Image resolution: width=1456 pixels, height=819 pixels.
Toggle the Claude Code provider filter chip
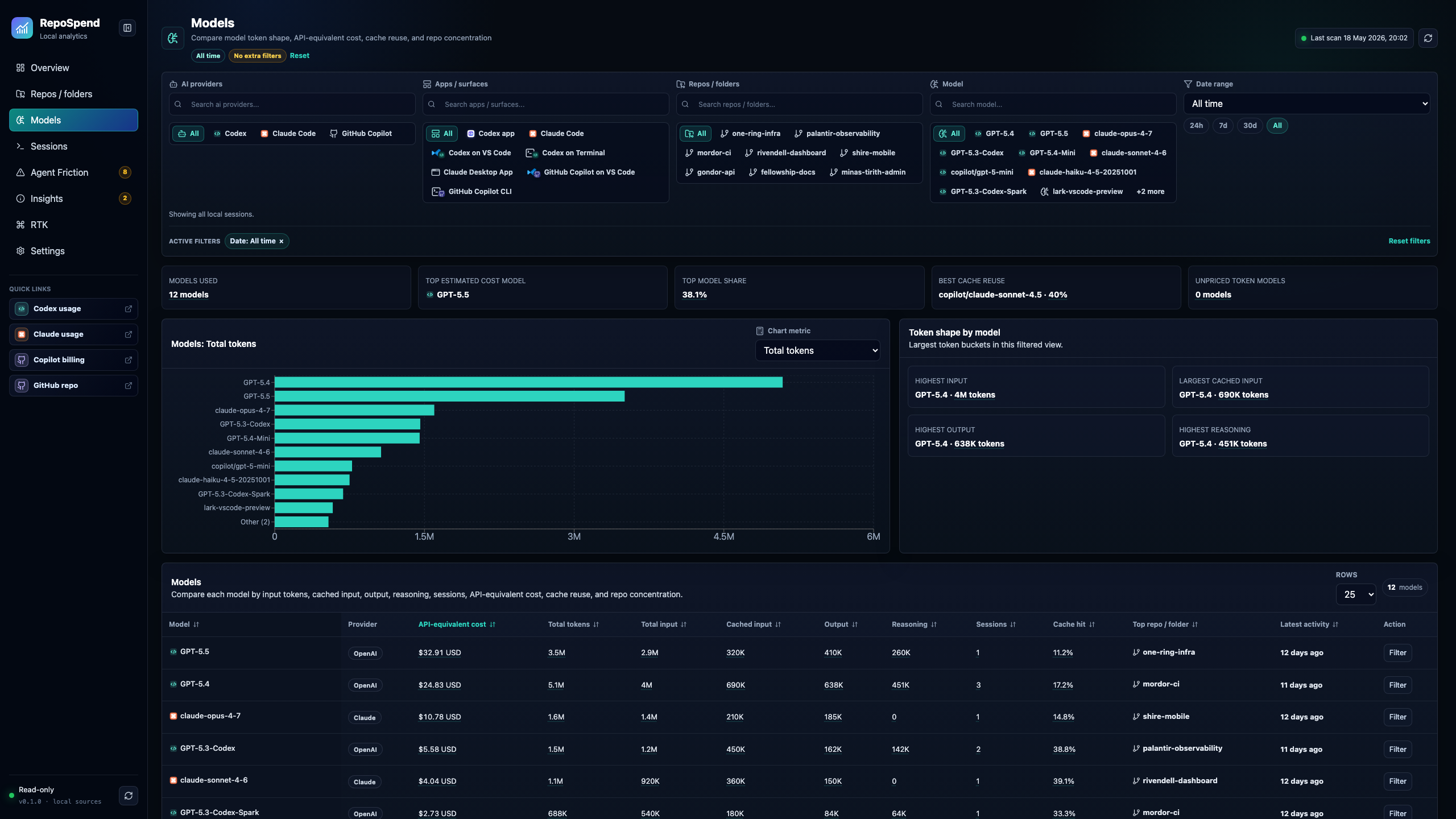[x=288, y=134]
